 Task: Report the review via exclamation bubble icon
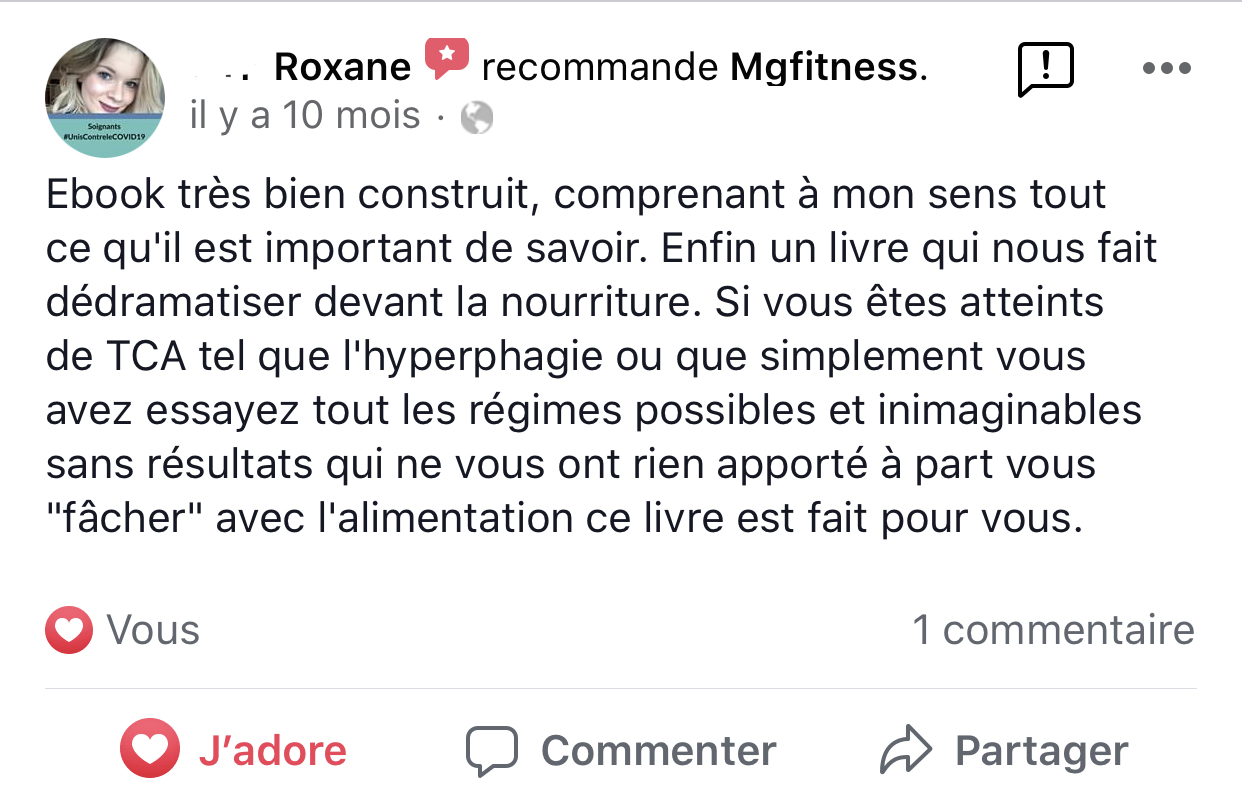point(1044,69)
